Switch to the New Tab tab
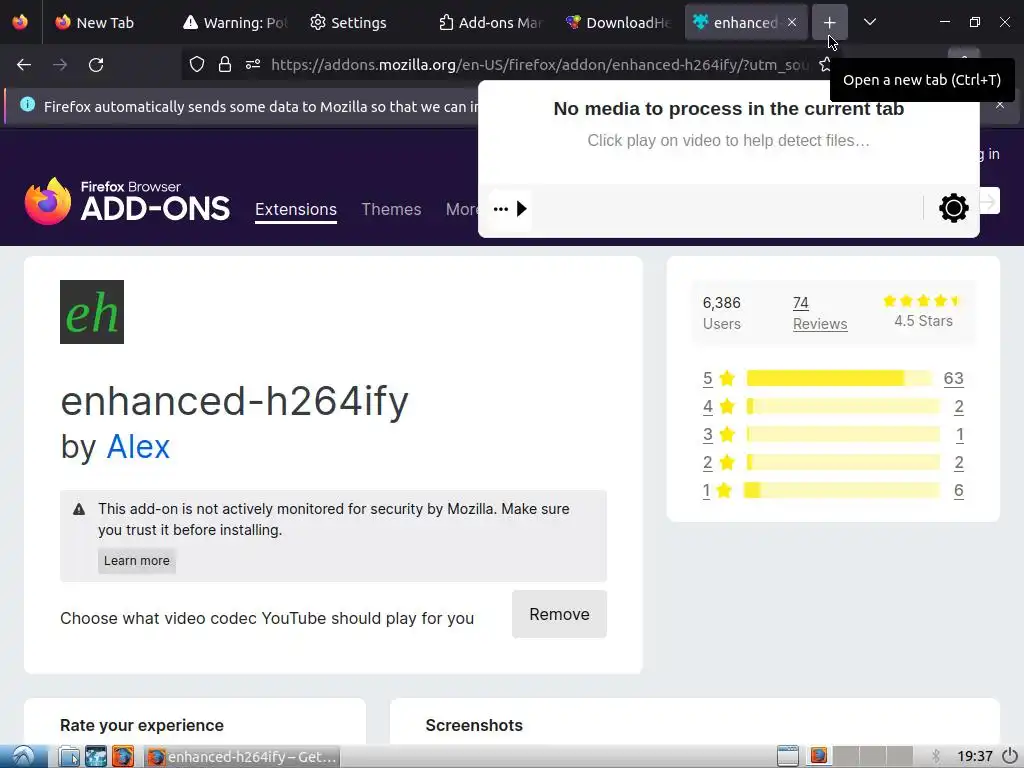 [x=104, y=22]
